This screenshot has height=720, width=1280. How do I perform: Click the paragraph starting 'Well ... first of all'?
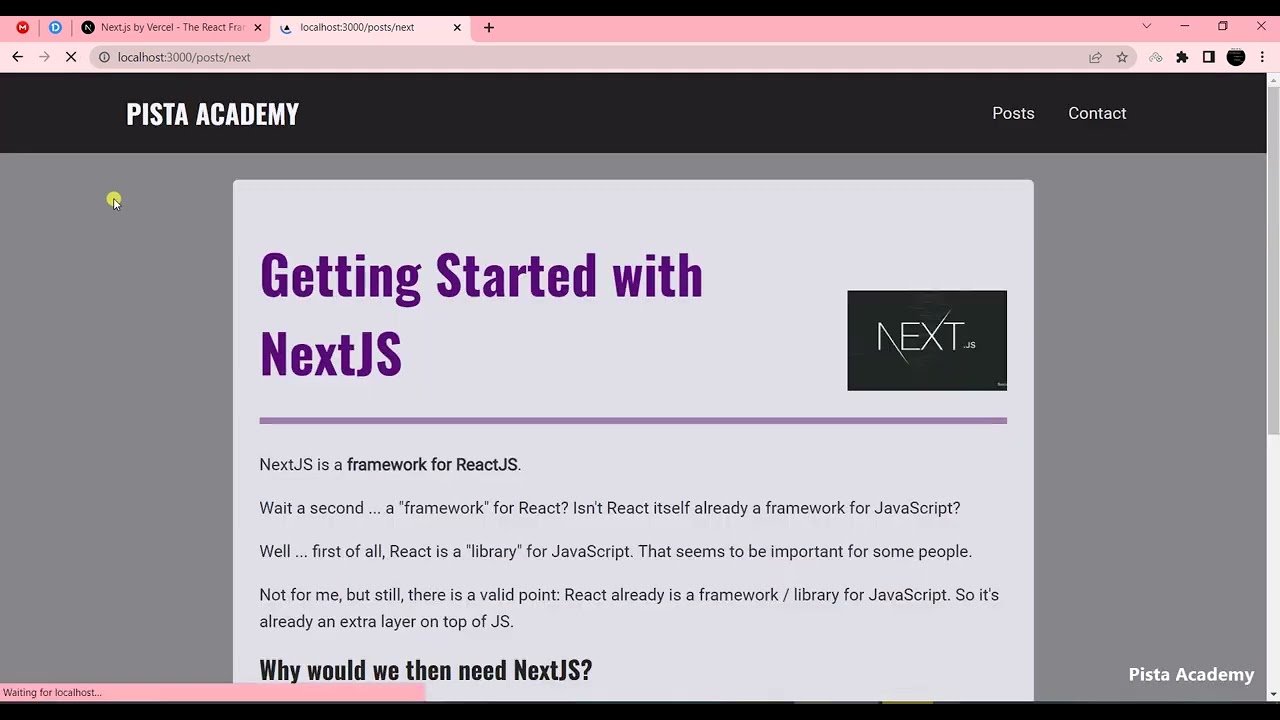pos(615,551)
